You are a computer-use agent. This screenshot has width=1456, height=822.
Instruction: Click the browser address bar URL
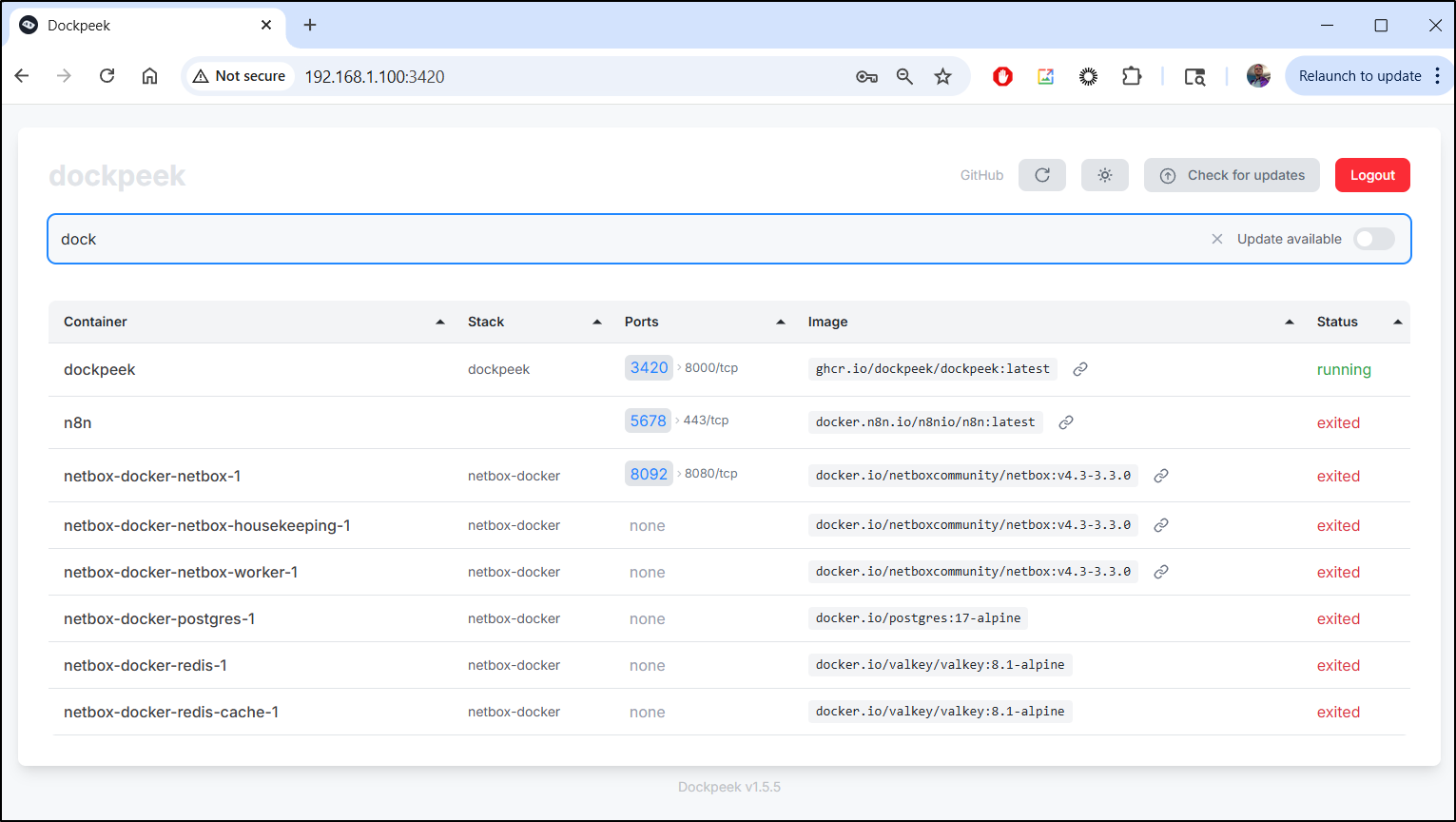coord(375,77)
